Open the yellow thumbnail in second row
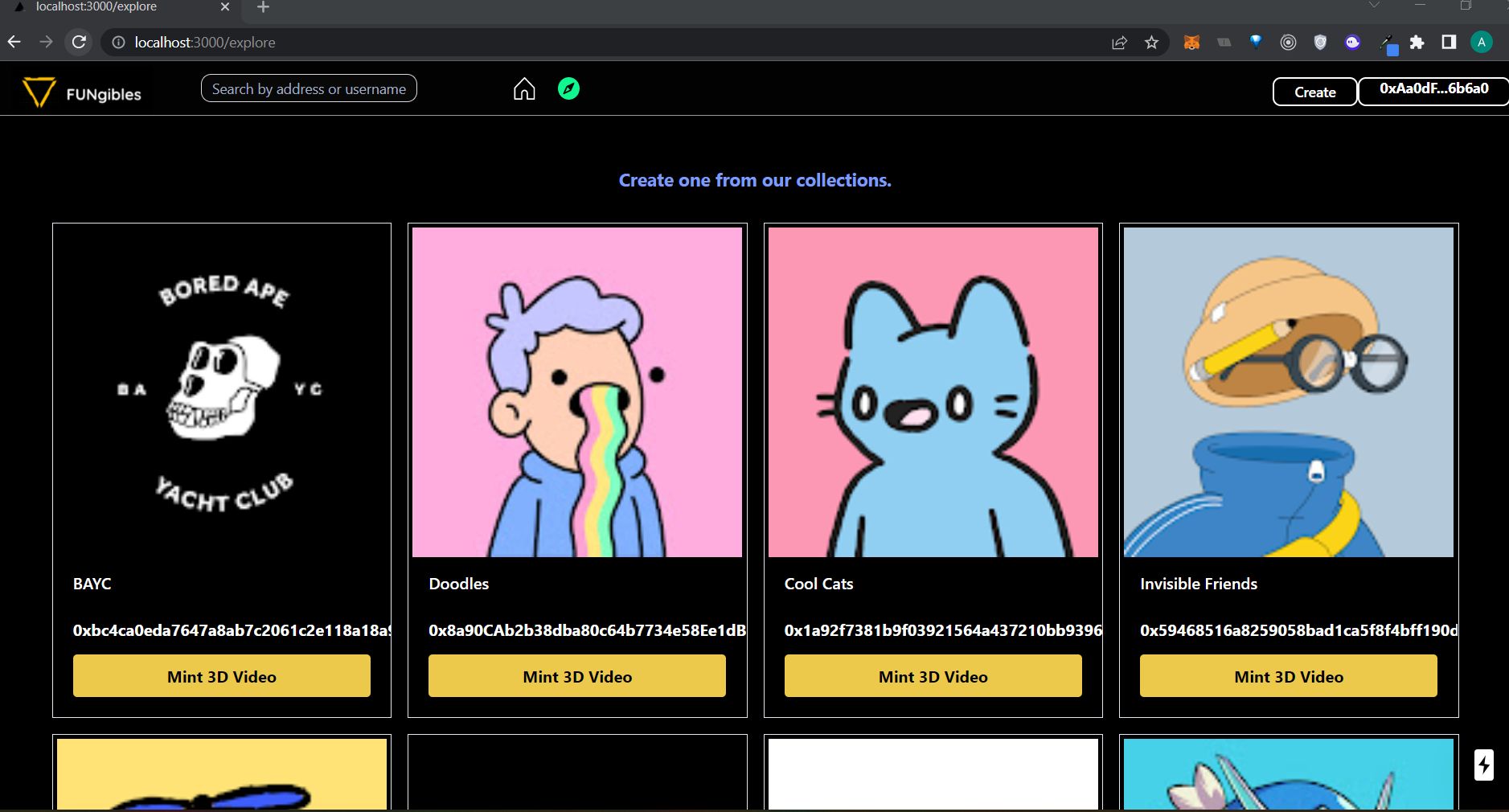The height and width of the screenshot is (812, 1509). (x=222, y=773)
